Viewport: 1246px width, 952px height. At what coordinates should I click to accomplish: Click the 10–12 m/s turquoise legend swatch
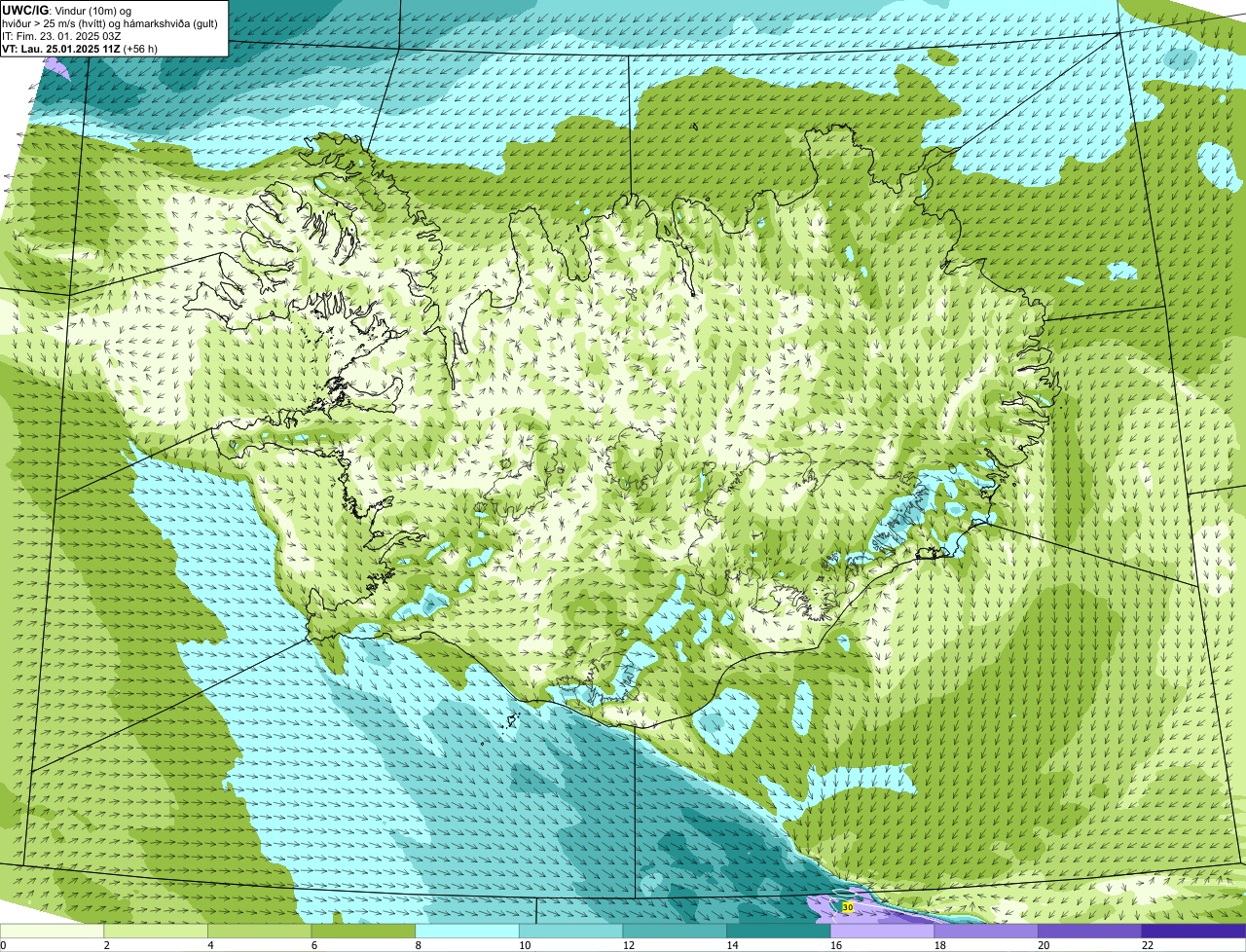pos(570,931)
